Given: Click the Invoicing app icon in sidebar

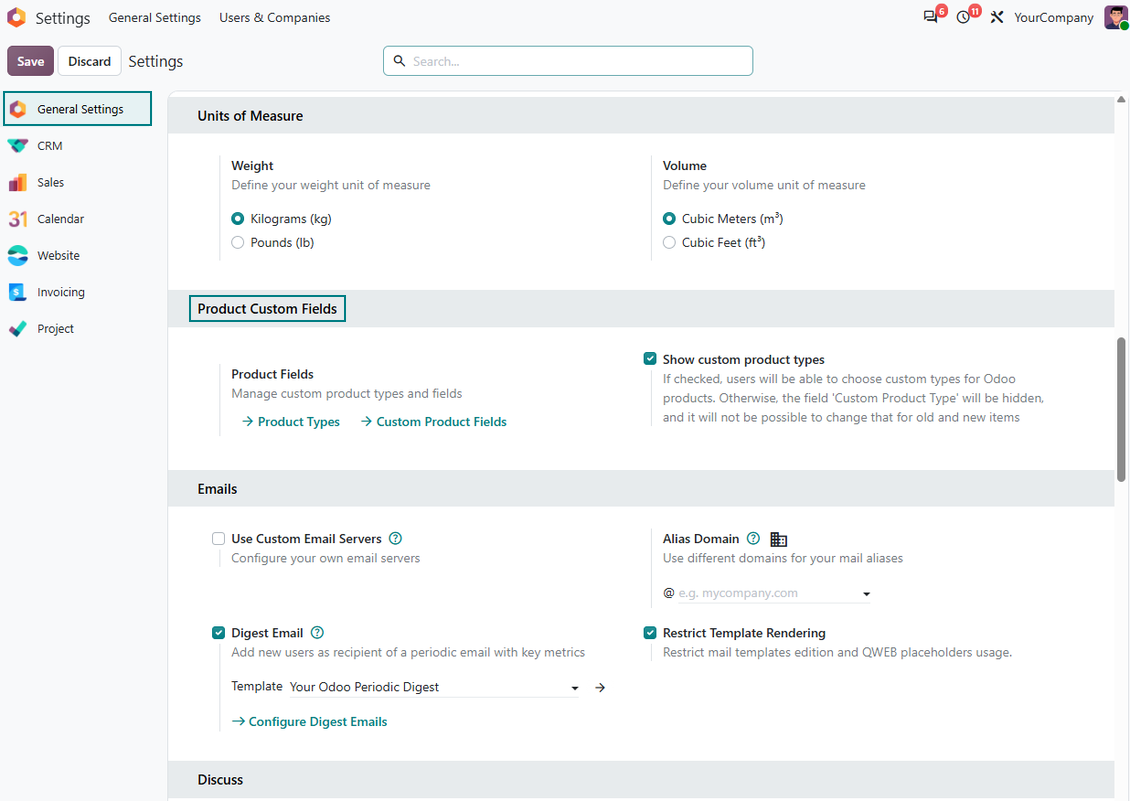Looking at the screenshot, I should [x=18, y=292].
